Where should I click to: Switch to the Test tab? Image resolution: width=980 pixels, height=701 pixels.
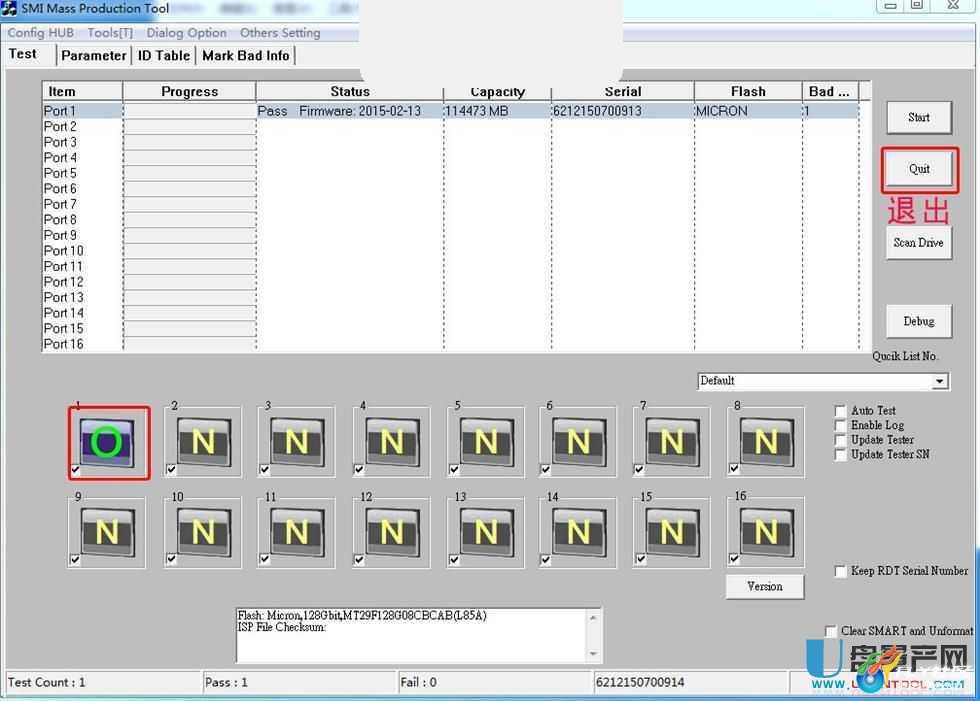tap(22, 54)
